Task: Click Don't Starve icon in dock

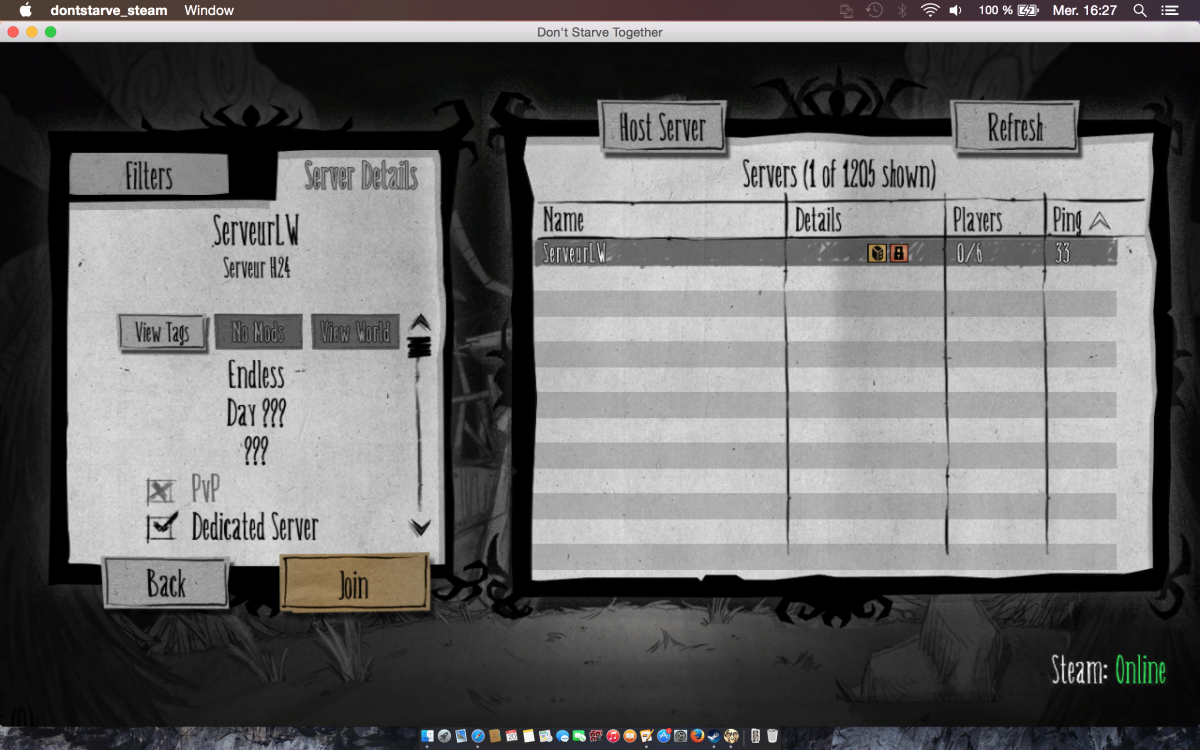Action: pyautogui.click(x=731, y=736)
